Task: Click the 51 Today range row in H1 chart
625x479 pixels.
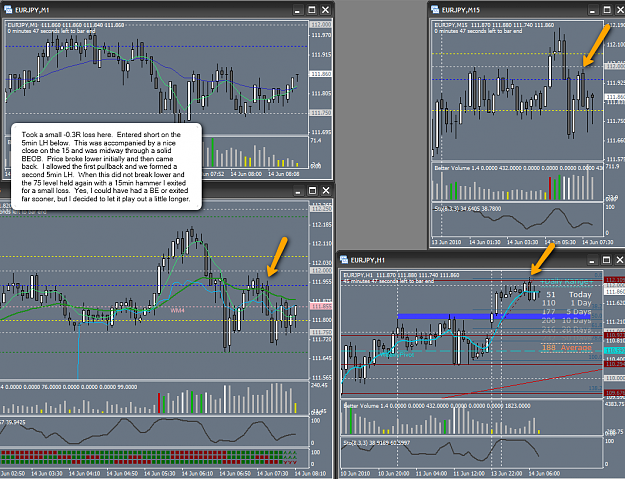Action: click(568, 294)
